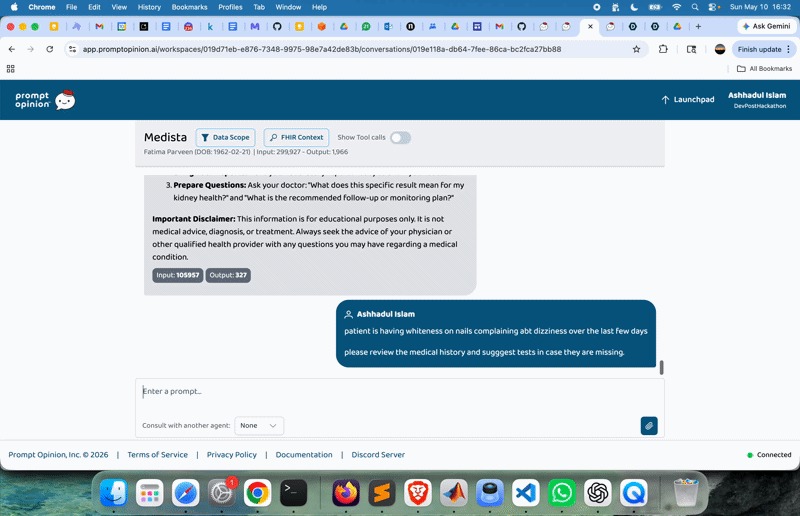
Task: Open the apps grid shortcut in the bookmarks bar
Action: [11, 69]
